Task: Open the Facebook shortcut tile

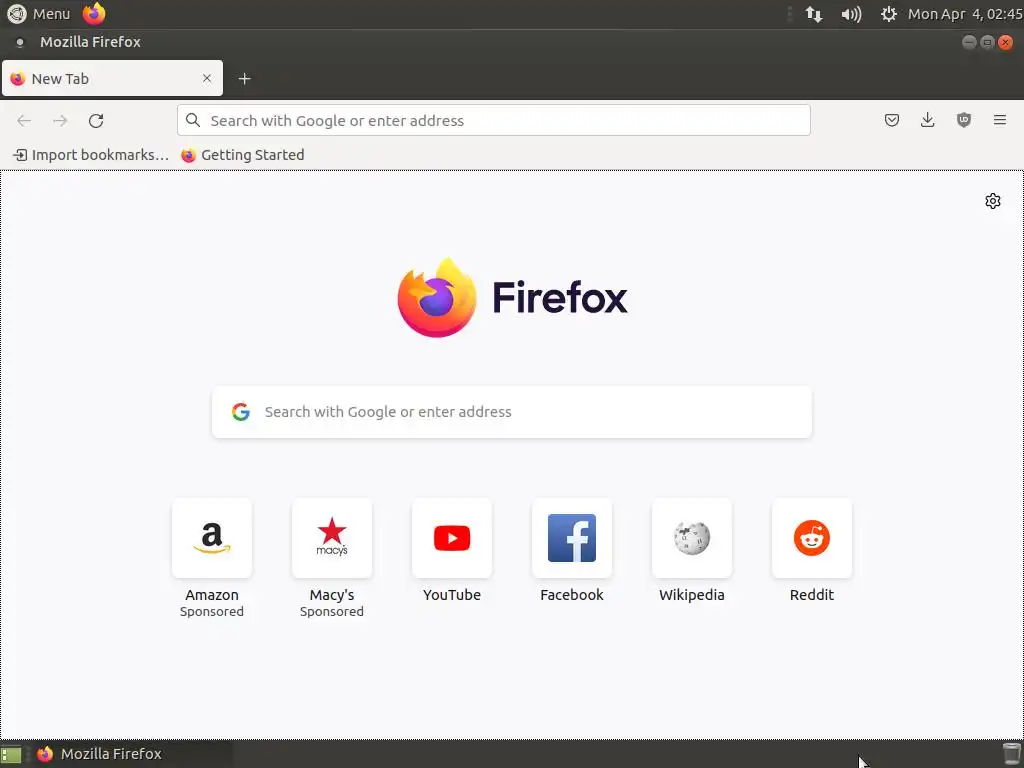Action: click(572, 538)
